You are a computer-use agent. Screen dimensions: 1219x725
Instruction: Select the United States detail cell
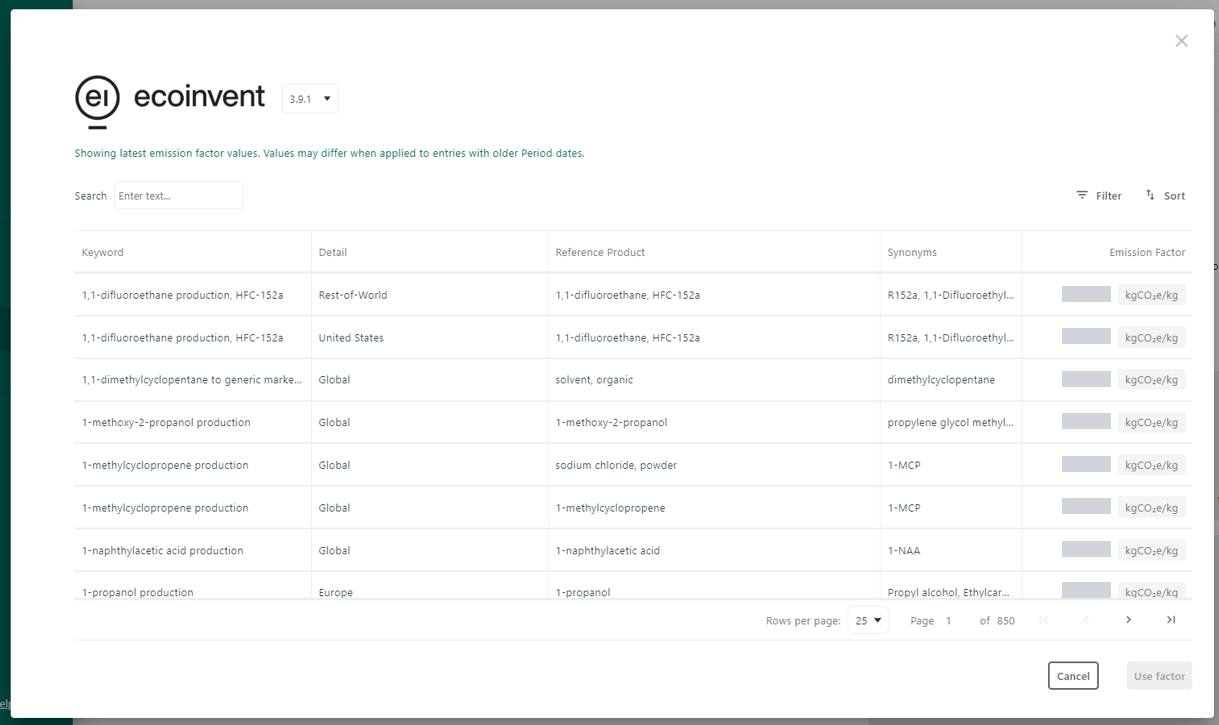coord(351,338)
